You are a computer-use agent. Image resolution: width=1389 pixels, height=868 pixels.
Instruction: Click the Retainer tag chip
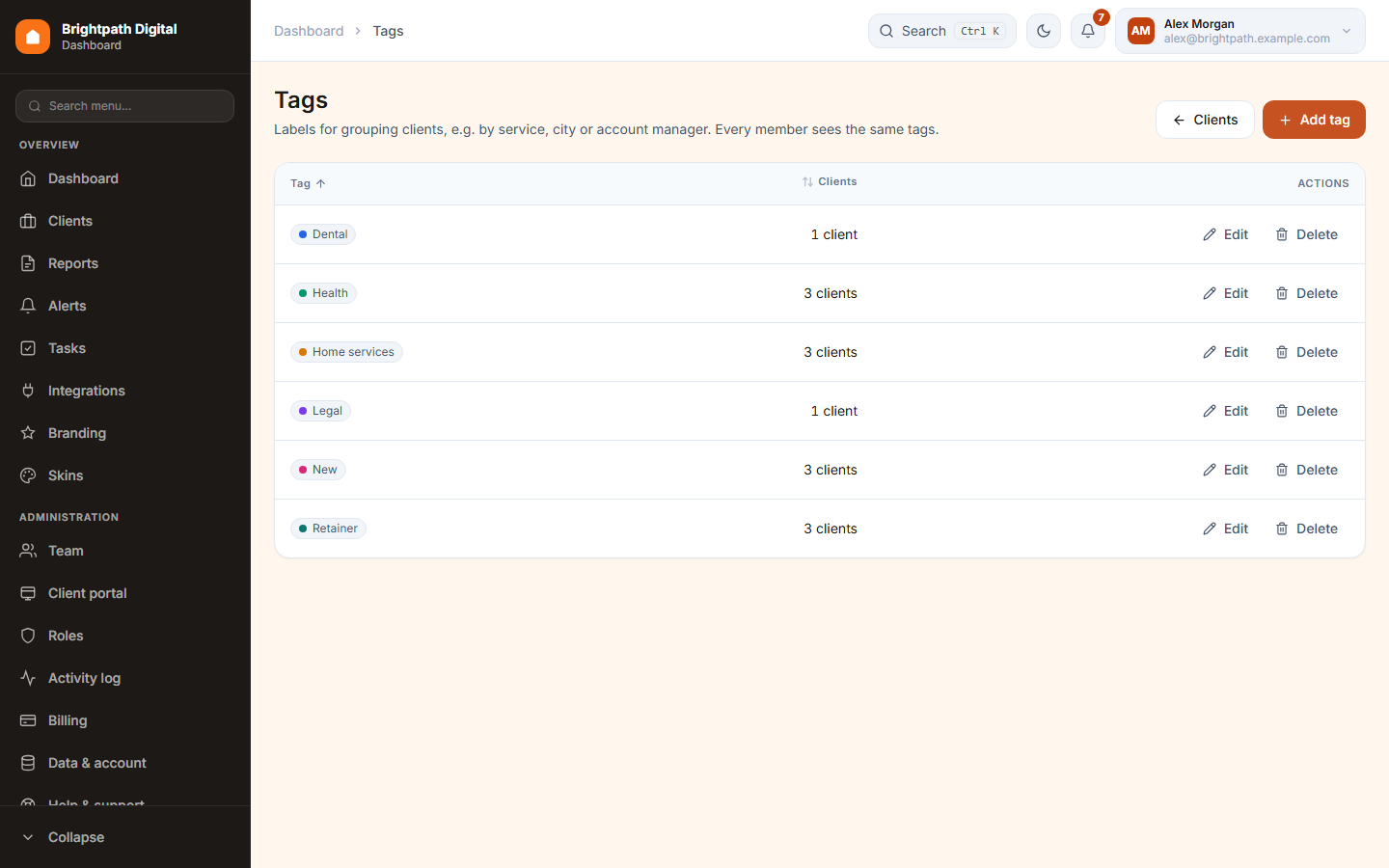click(x=328, y=529)
